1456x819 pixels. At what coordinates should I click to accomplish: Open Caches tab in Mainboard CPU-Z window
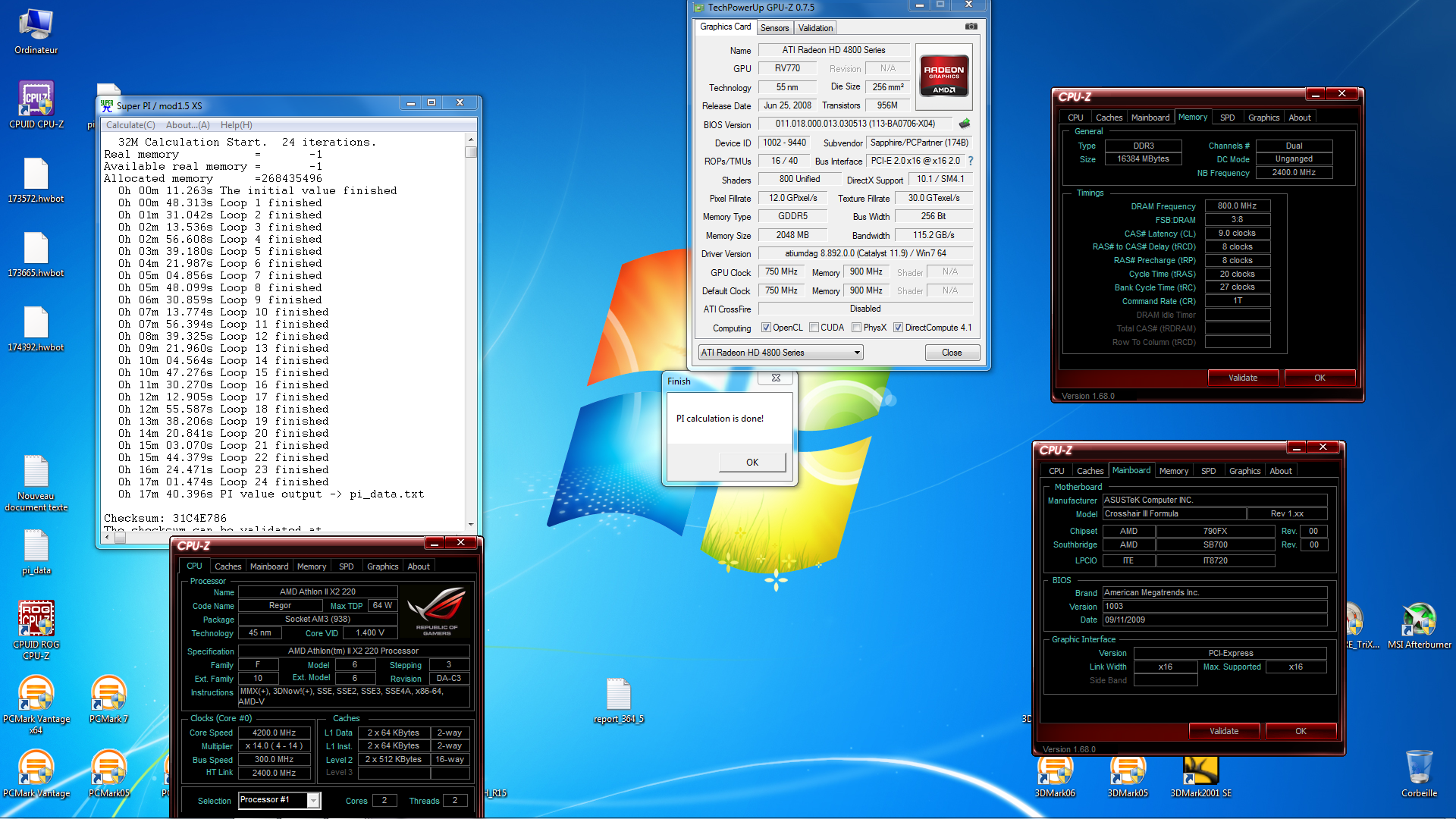pos(1090,471)
